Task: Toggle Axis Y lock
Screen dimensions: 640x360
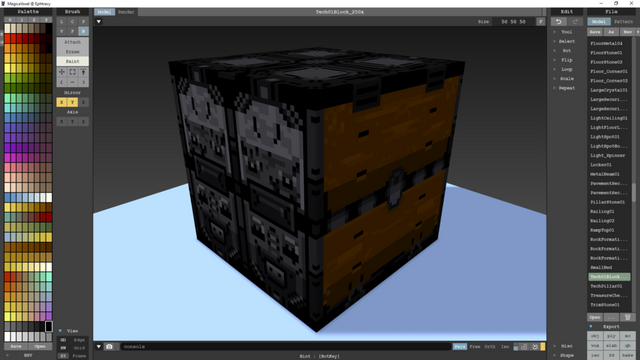Action: click(x=72, y=122)
